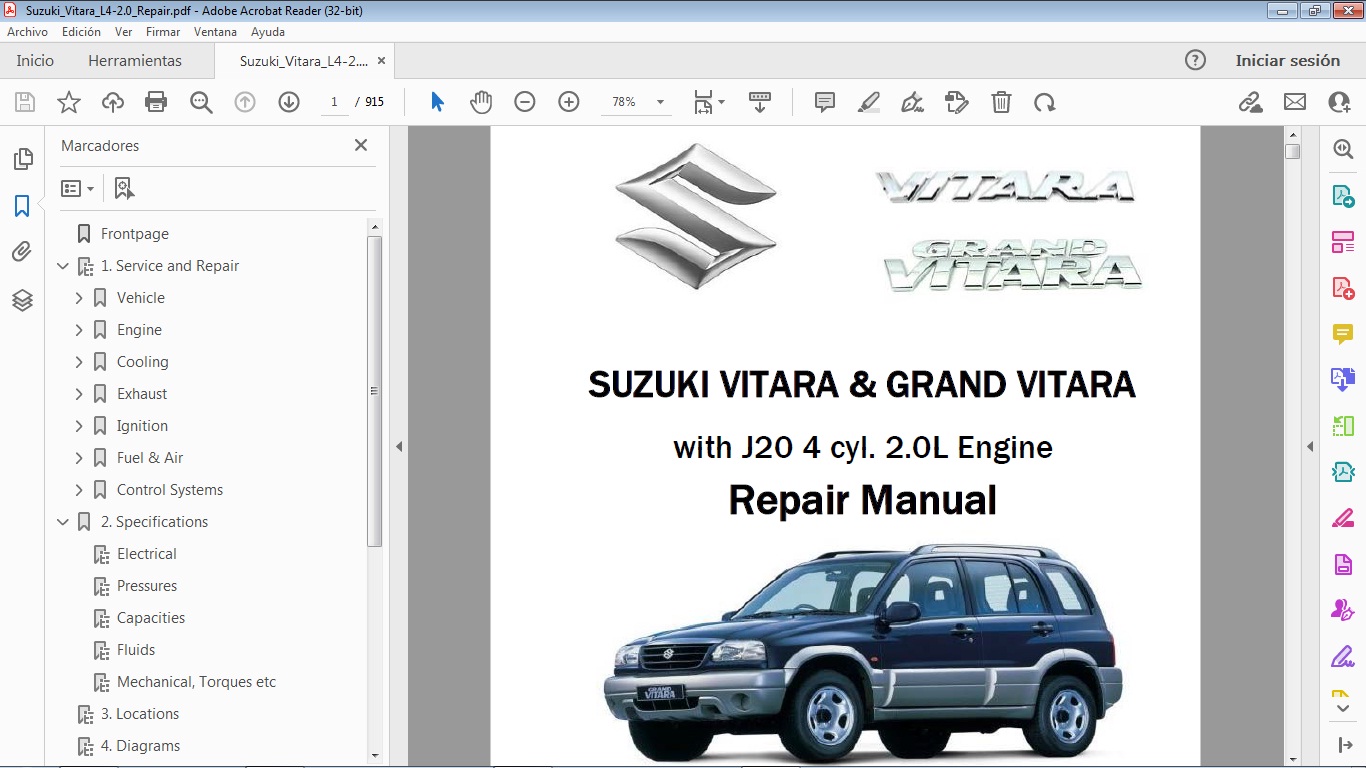Open the Electrical bookmark
The height and width of the screenshot is (768, 1366).
pyautogui.click(x=146, y=554)
